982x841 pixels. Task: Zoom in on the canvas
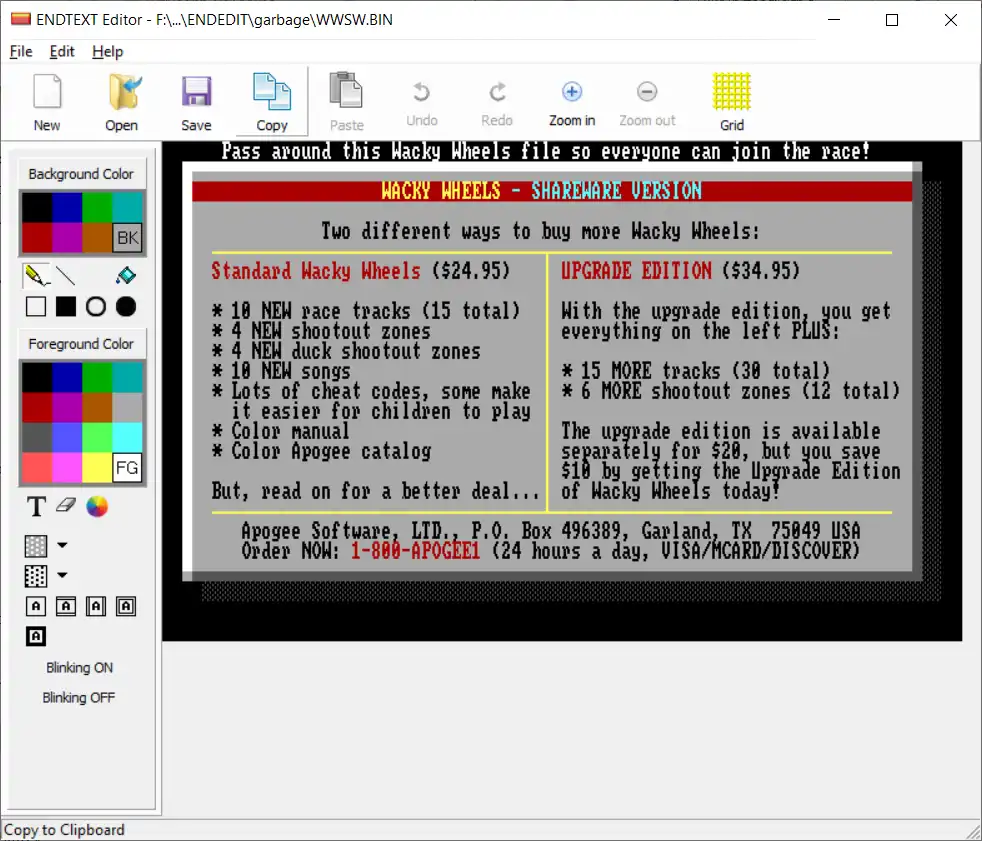click(572, 102)
